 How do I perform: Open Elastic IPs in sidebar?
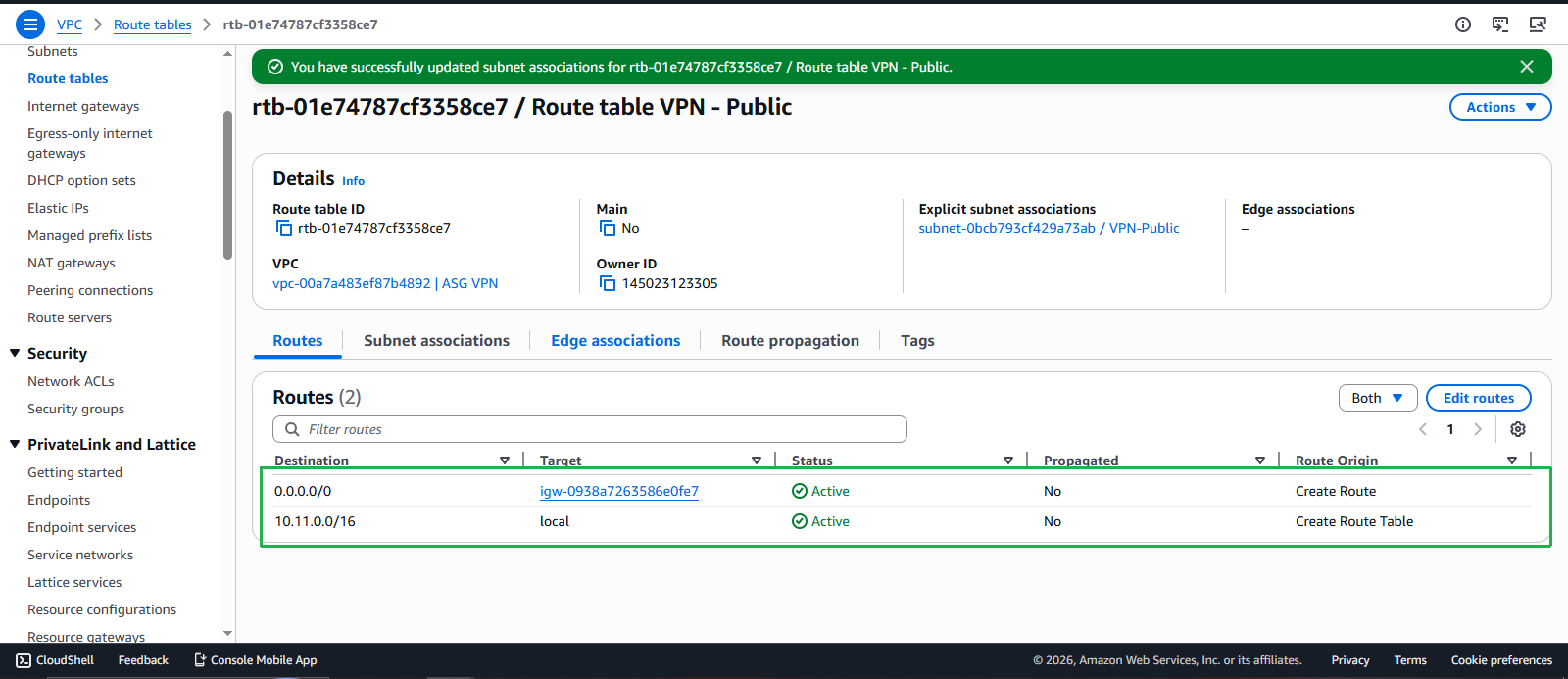pos(58,208)
